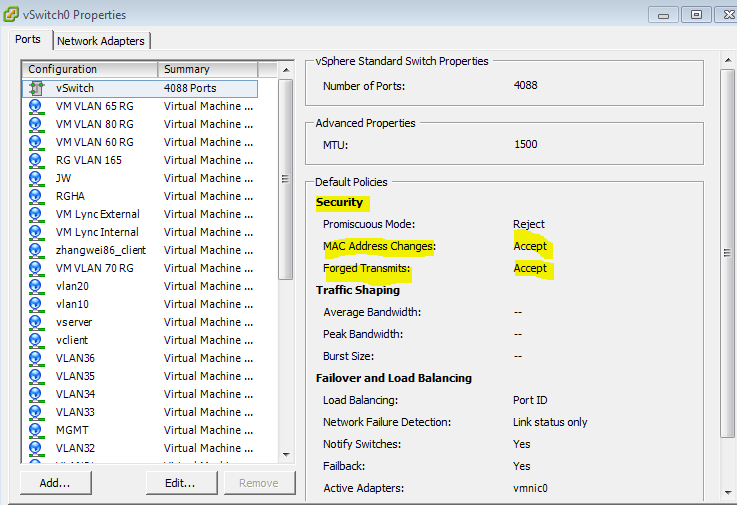Click the port group icon next to VLAN32
The image size is (737, 505).
(x=36, y=448)
